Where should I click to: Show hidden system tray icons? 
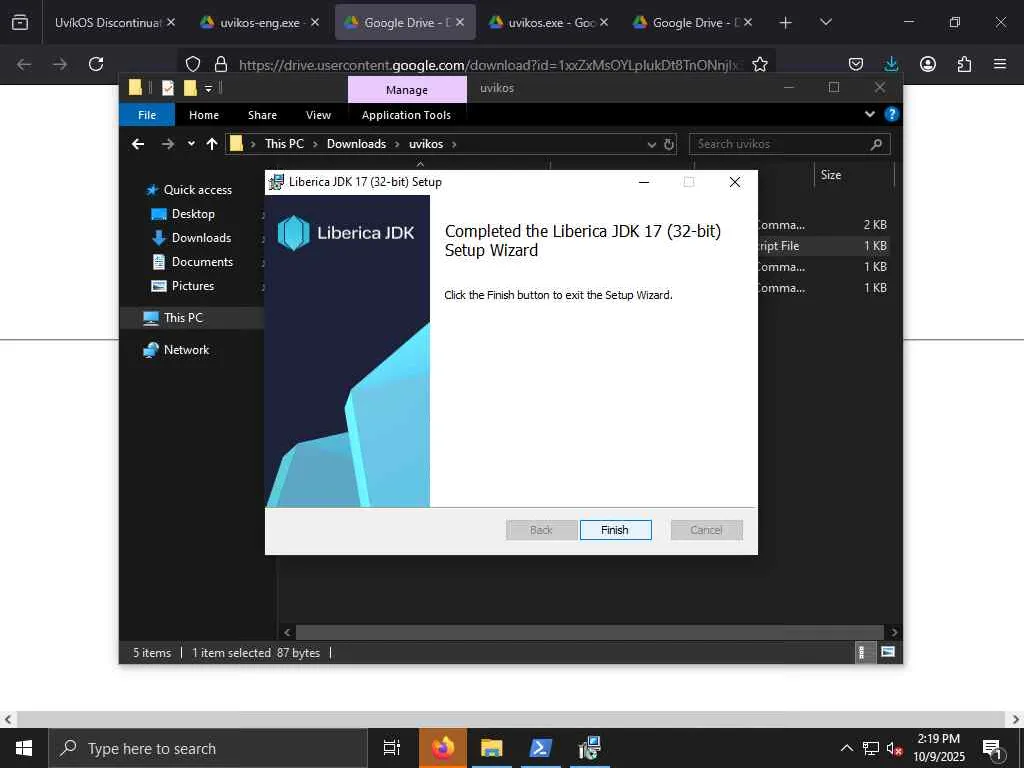846,748
